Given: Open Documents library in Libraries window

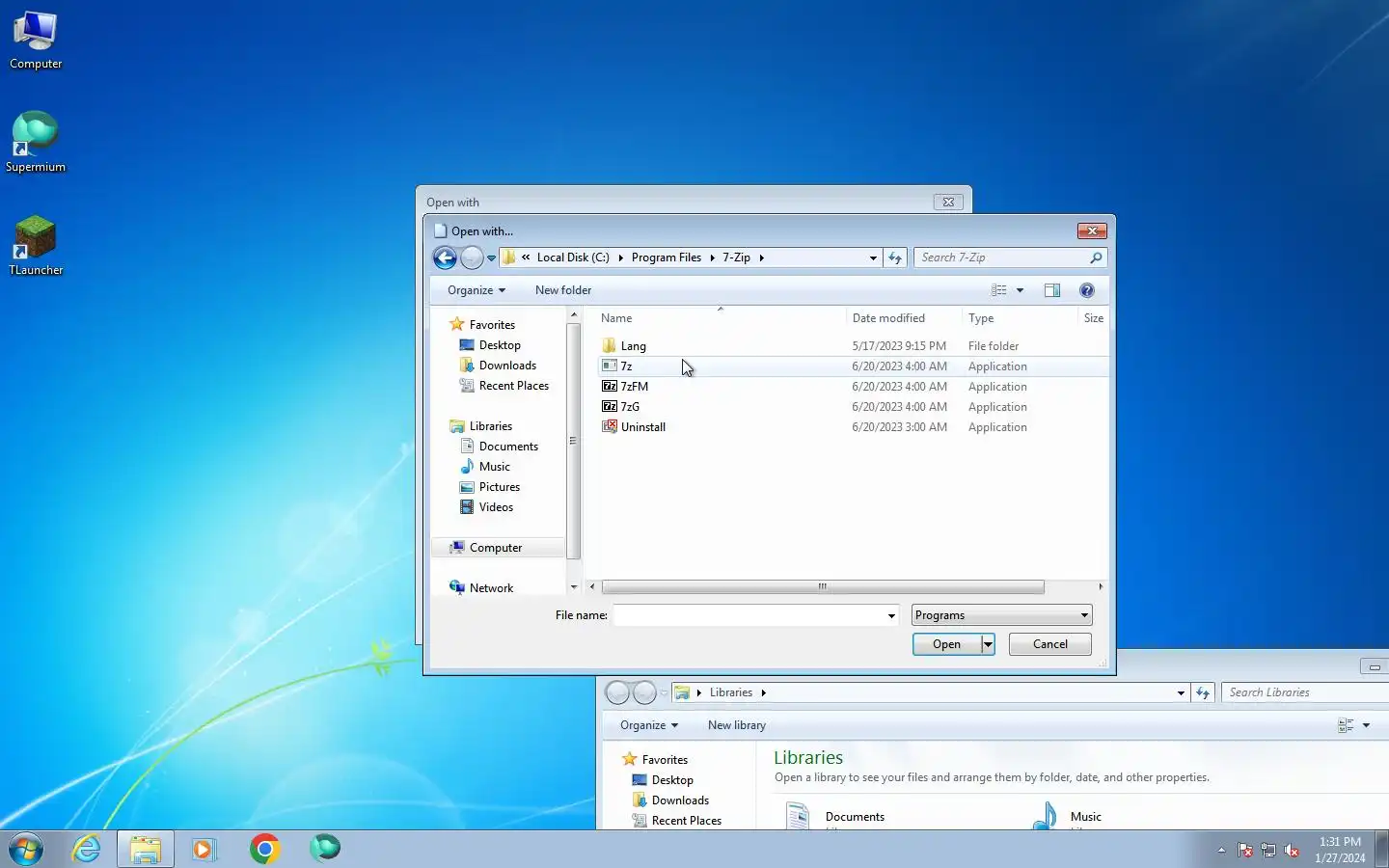Looking at the screenshot, I should pyautogui.click(x=855, y=817).
